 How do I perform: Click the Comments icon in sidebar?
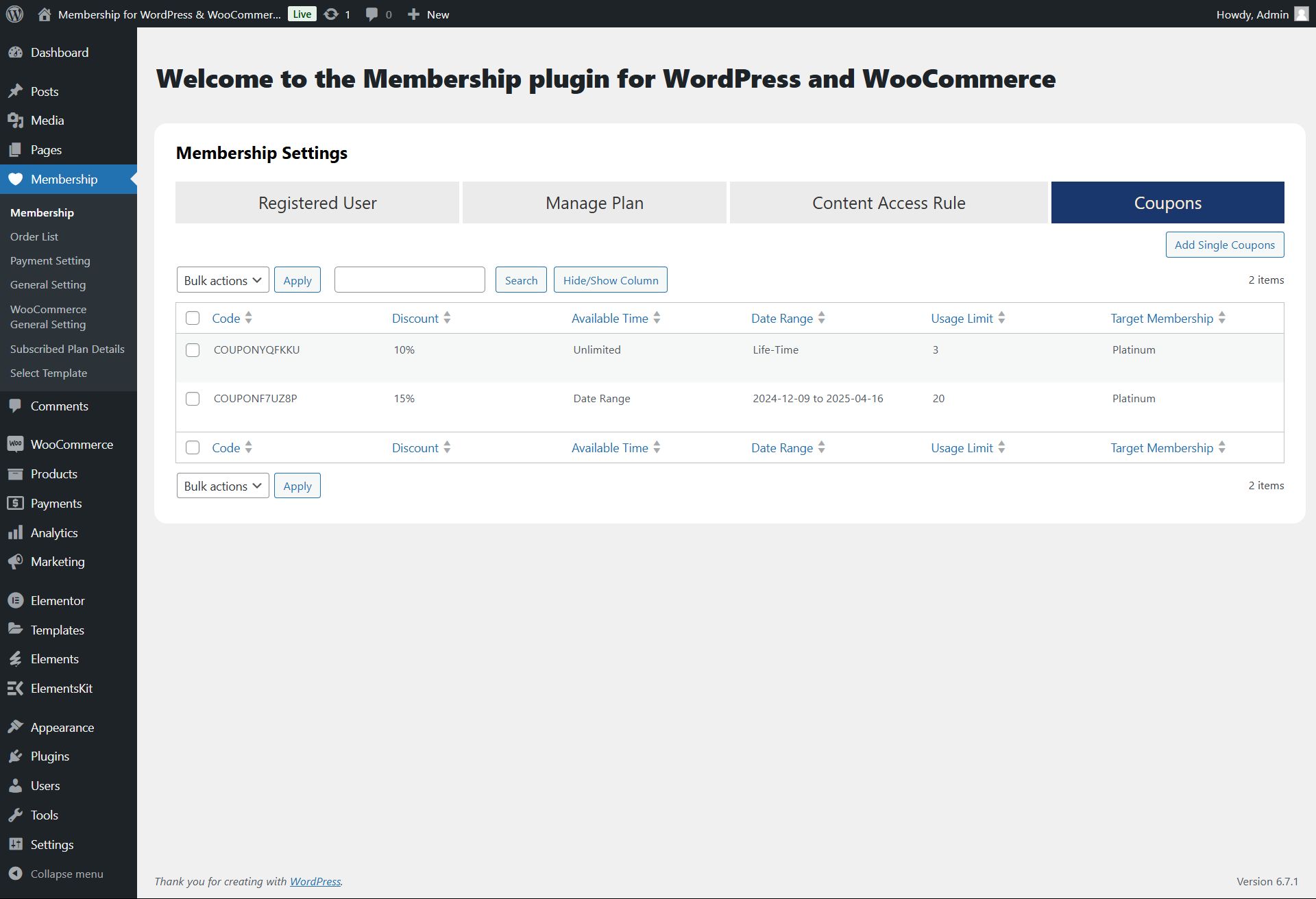coord(15,406)
